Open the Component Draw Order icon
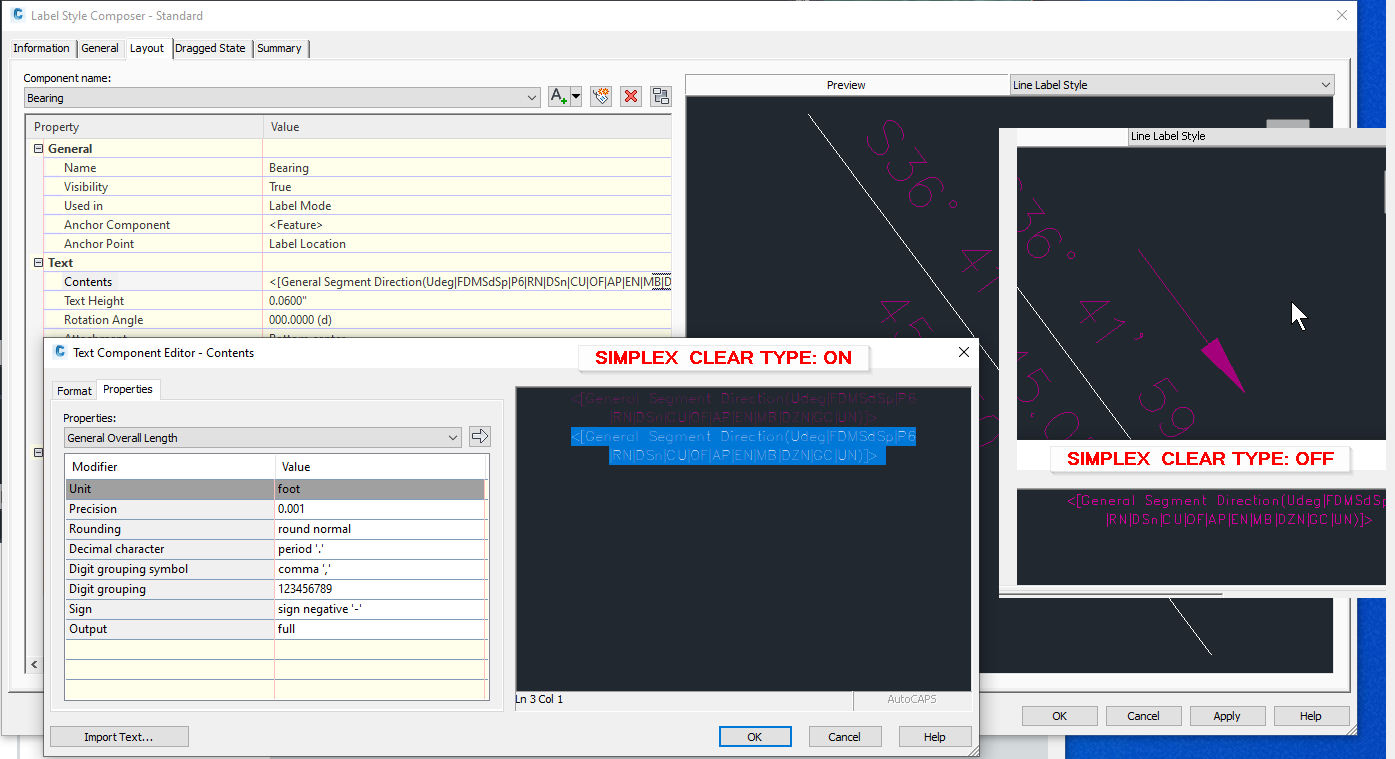 661,97
